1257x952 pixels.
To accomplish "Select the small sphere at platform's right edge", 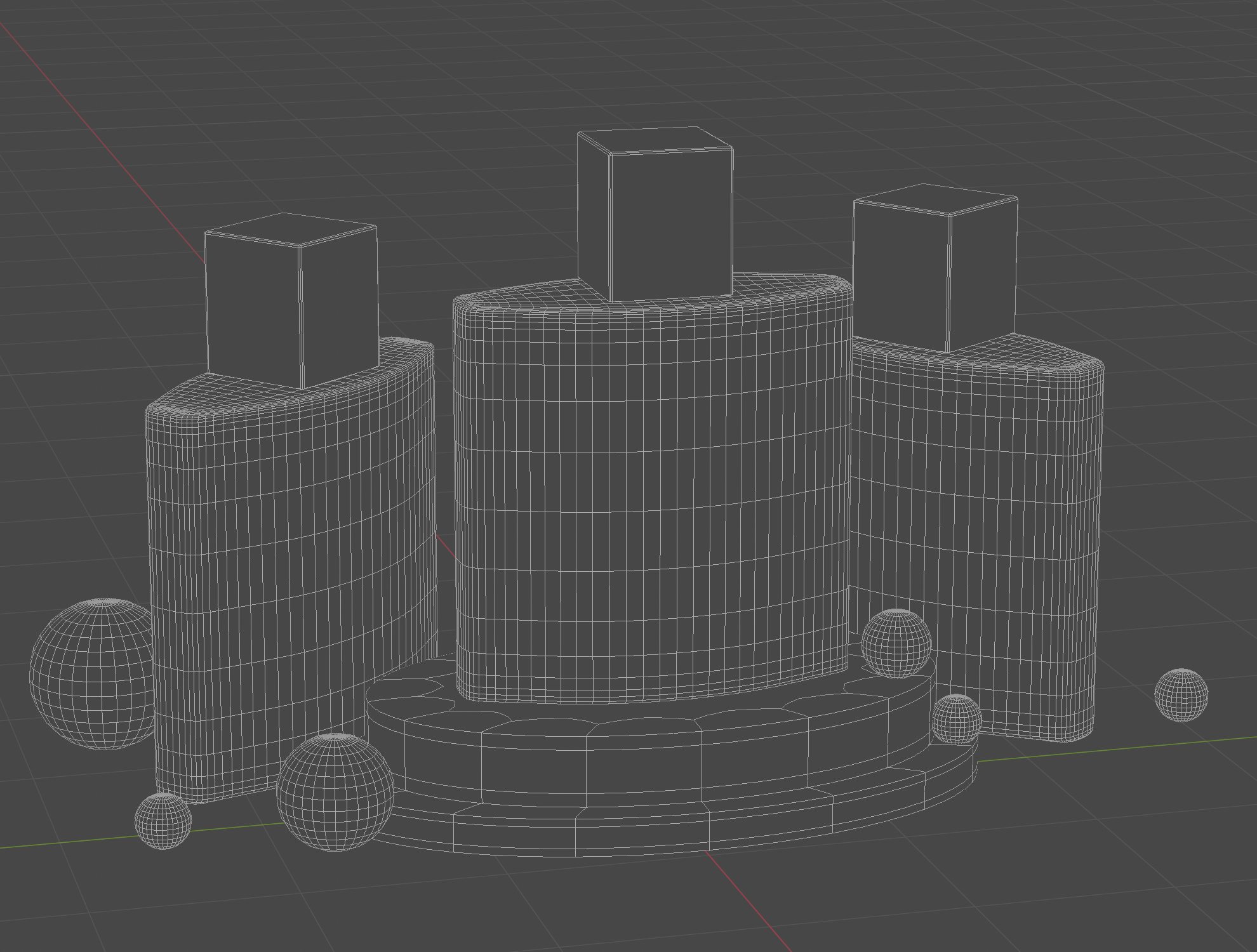I will (x=956, y=719).
